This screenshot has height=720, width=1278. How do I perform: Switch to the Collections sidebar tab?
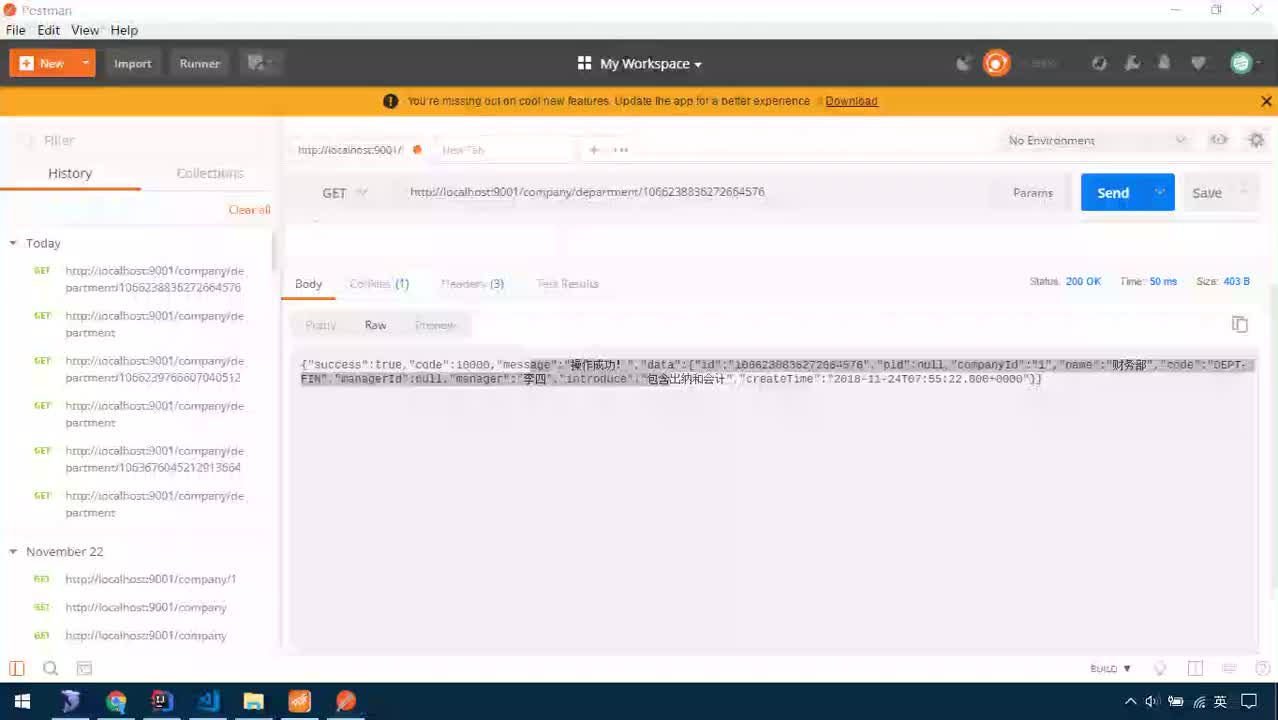(210, 173)
